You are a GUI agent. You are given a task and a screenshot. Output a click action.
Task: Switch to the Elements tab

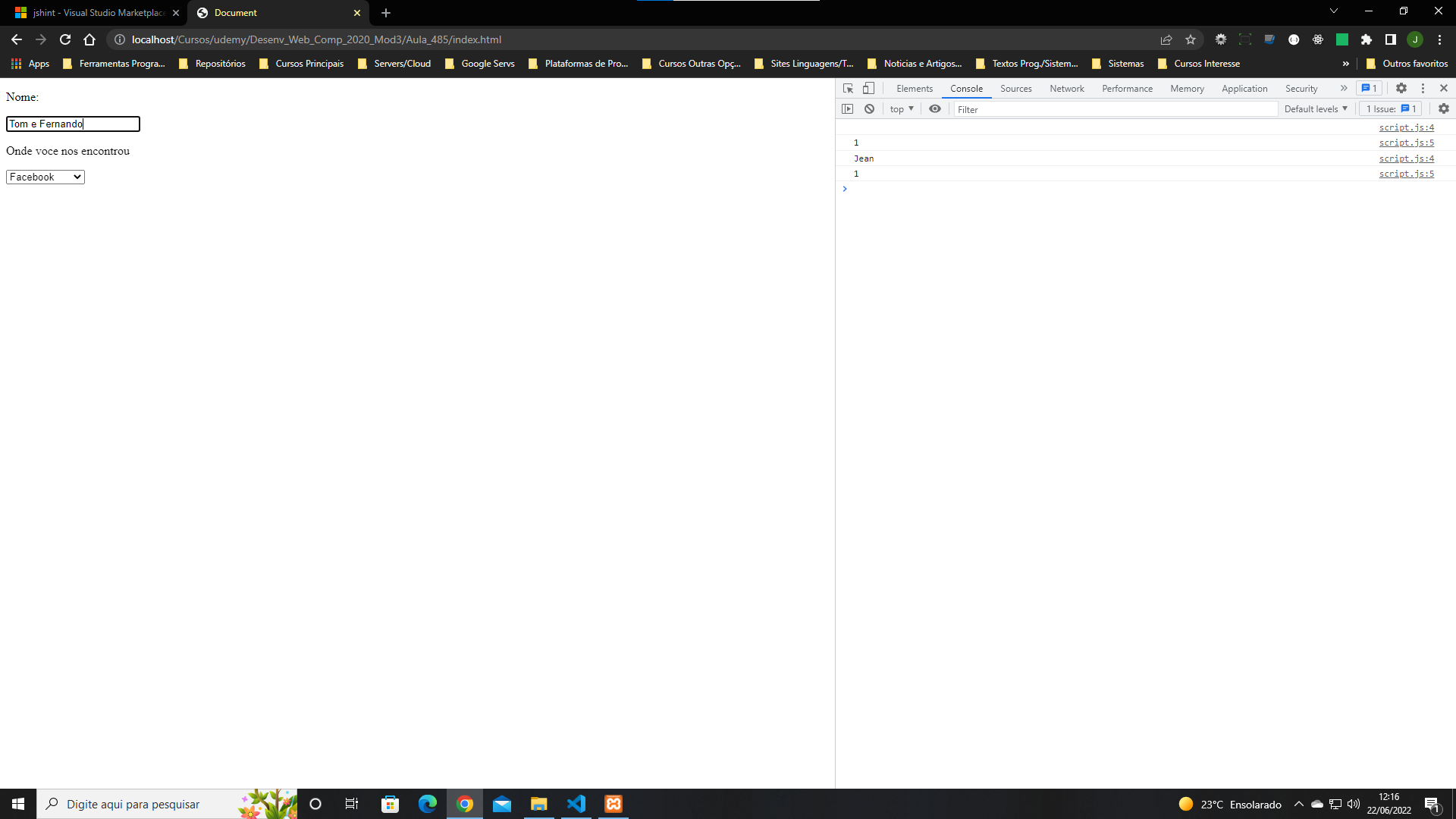coord(915,89)
